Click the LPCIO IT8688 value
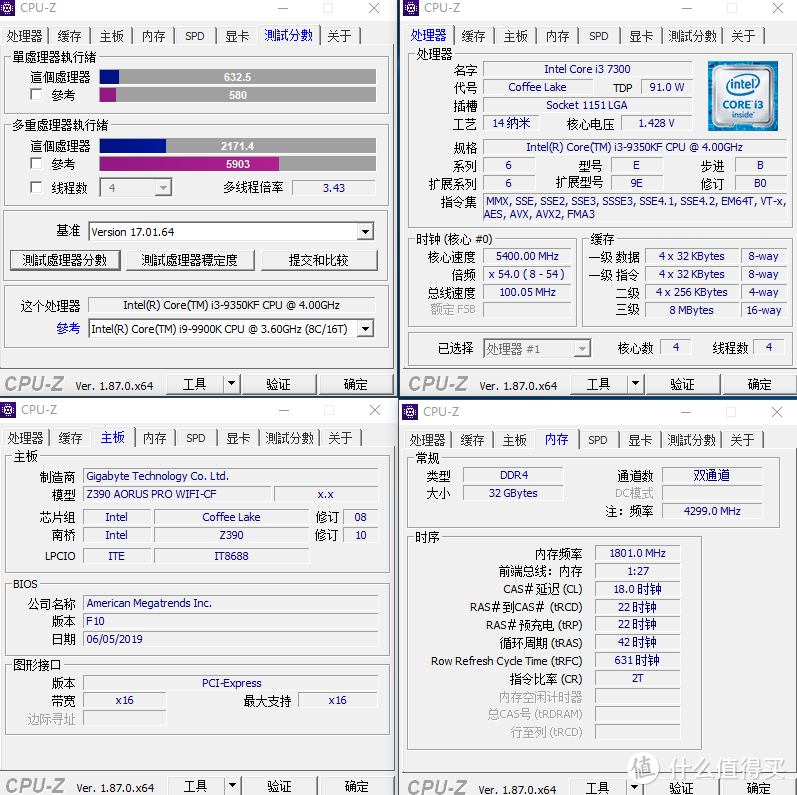The width and height of the screenshot is (797, 795). (x=231, y=556)
